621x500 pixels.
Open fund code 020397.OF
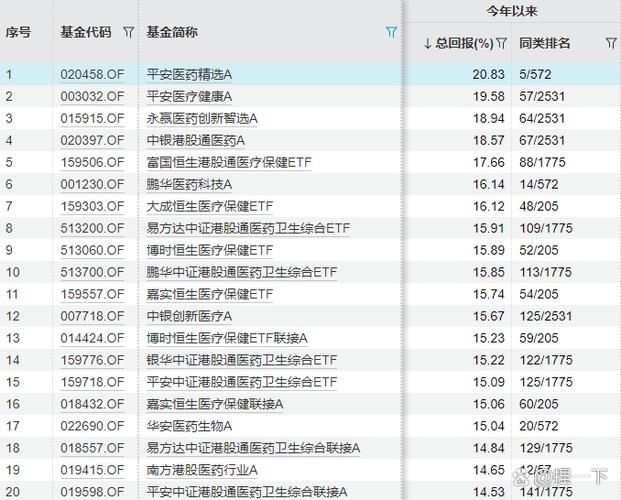click(92, 141)
